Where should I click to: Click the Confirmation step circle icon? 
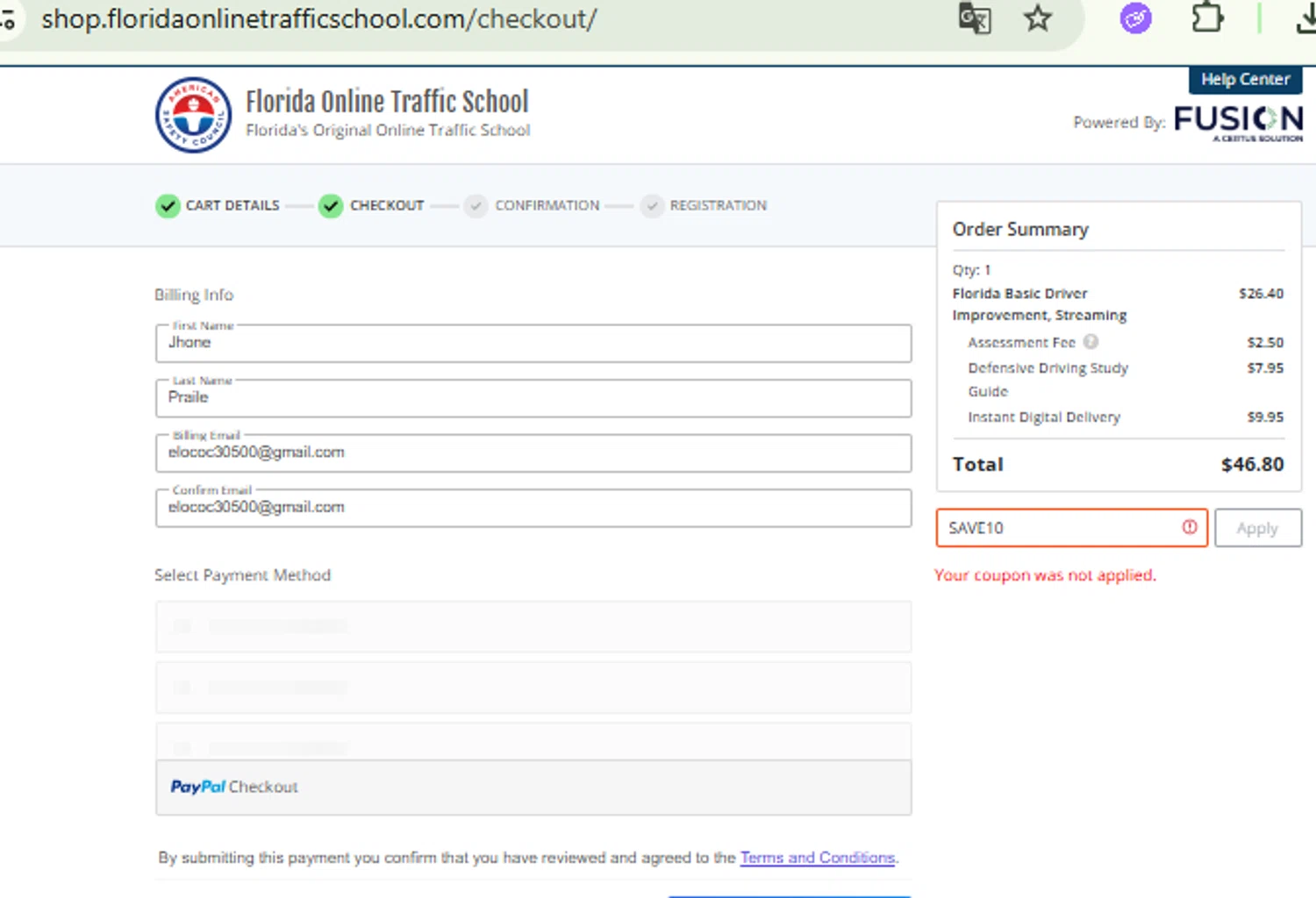click(x=476, y=206)
